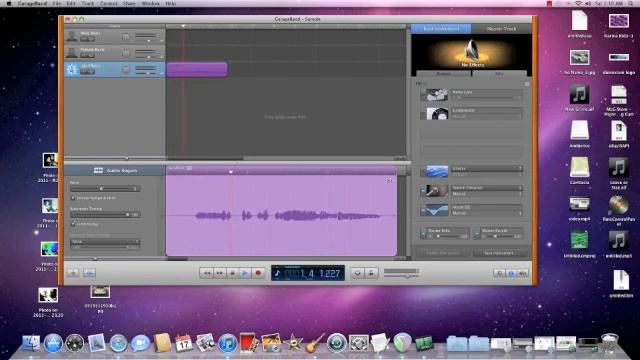The image size is (640, 360).
Task: Select the purple audio region in timeline
Action: click(197, 69)
